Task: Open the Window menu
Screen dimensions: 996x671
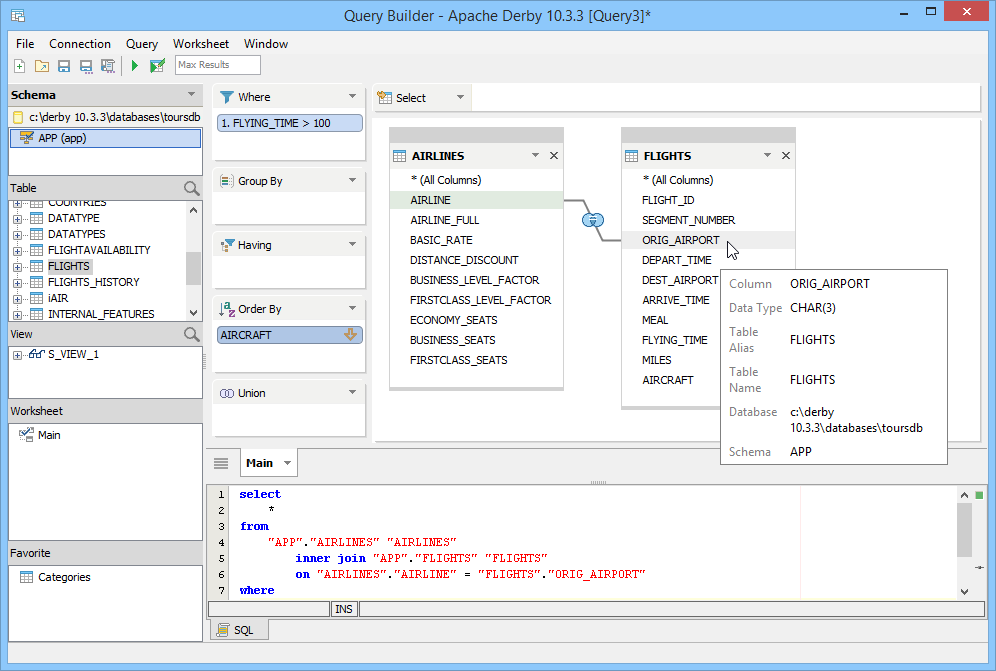Action: click(x=266, y=44)
